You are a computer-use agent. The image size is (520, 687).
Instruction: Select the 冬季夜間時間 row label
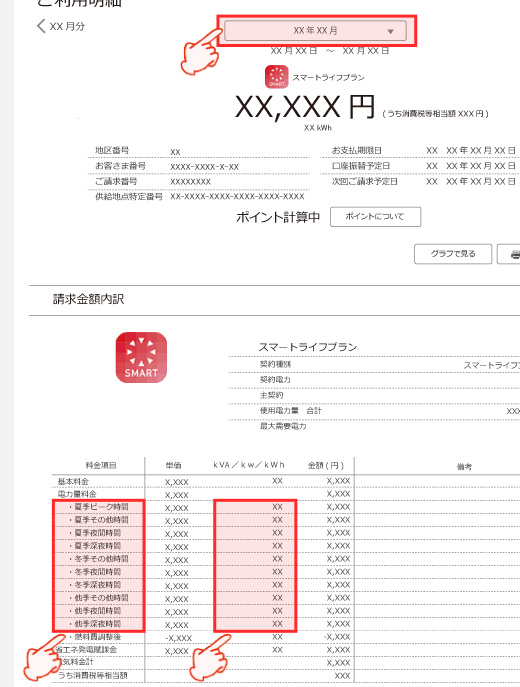pos(95,572)
